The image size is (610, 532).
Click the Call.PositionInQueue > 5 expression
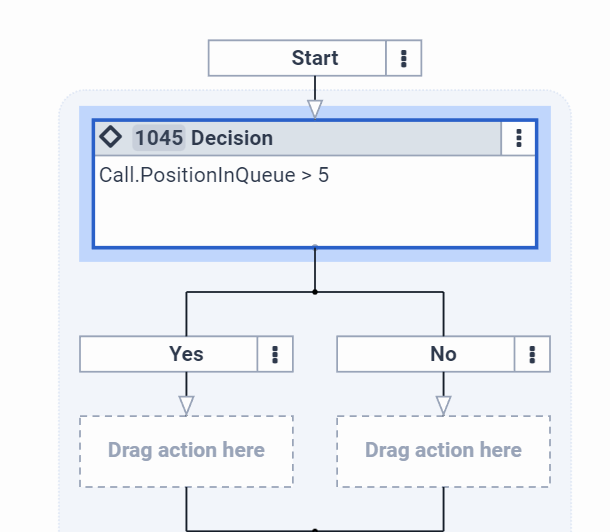(214, 175)
